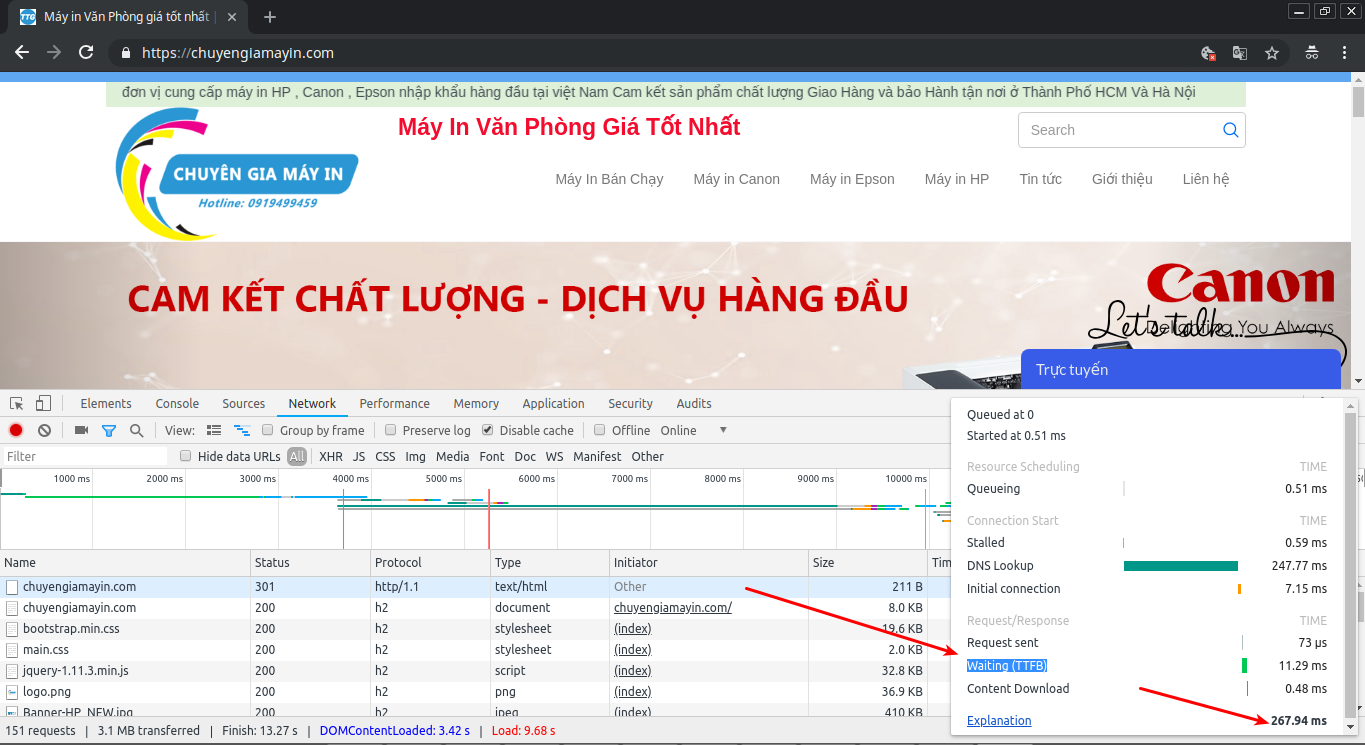Open the Máy in Epson menu link

click(852, 179)
